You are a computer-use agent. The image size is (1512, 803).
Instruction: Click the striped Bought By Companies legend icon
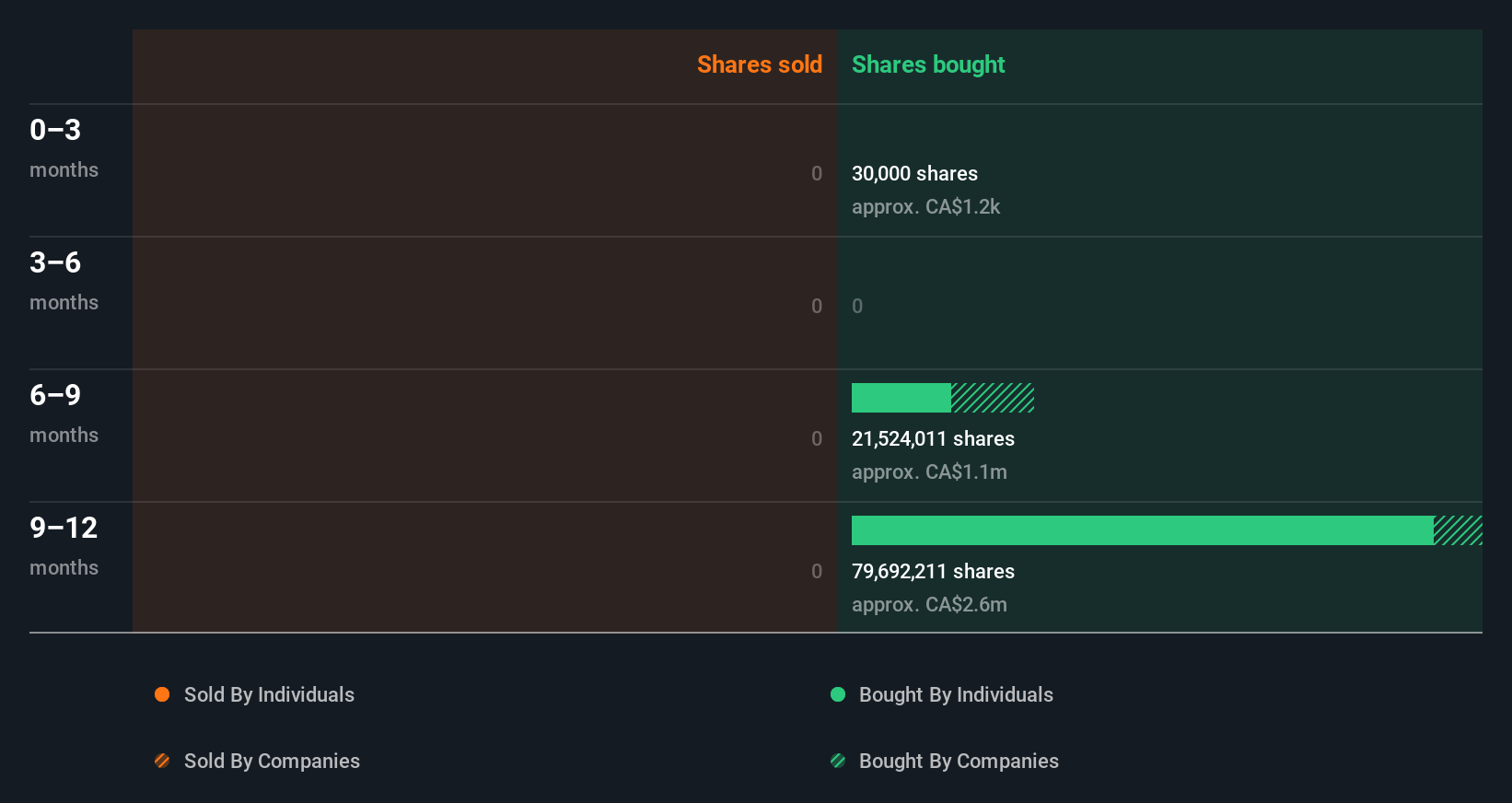[x=838, y=761]
